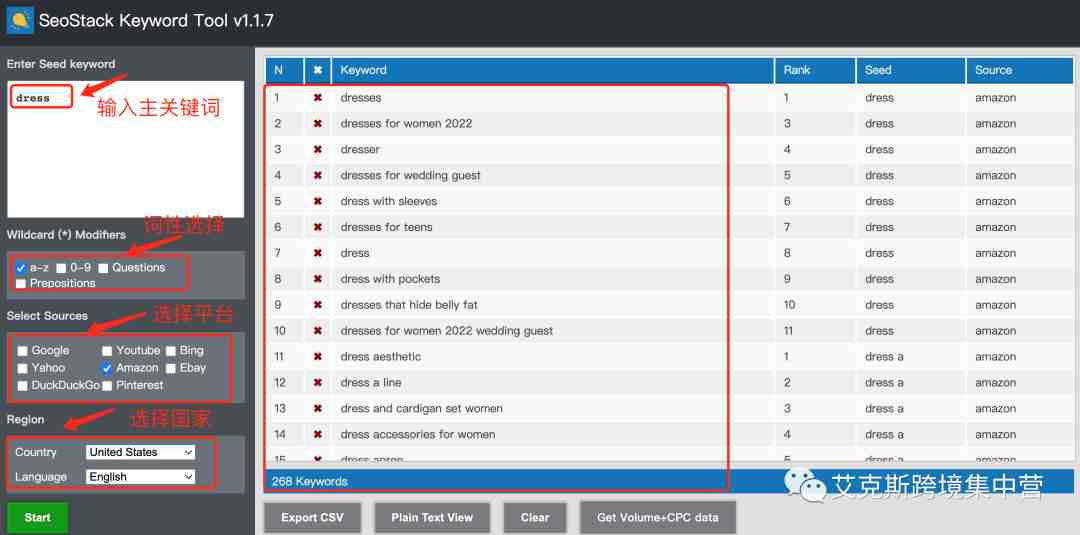The width and height of the screenshot is (1080, 535).
Task: Click seed cell 'dress a' in row 11
Action: 884,357
